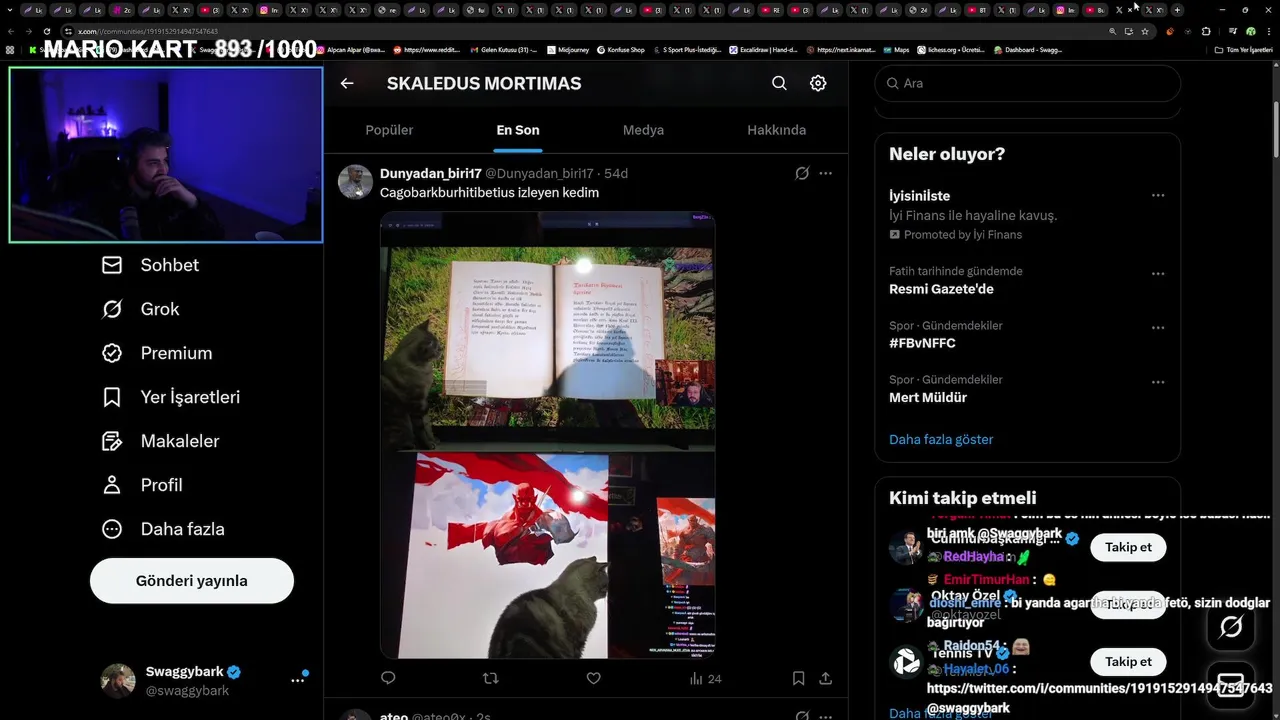Open the cat and red figure photo

point(547,554)
